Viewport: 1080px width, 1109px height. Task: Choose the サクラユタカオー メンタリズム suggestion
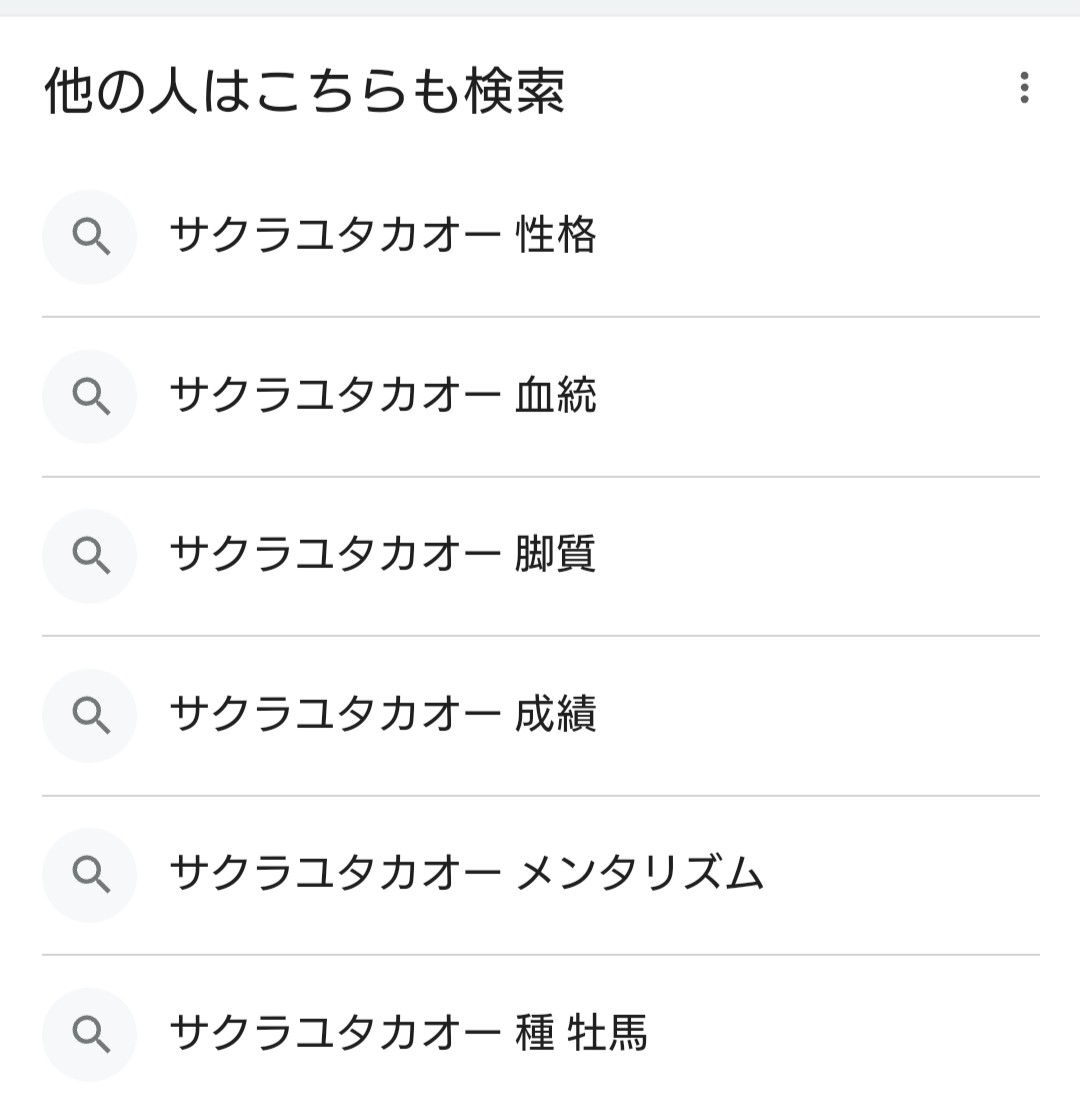(x=541, y=875)
